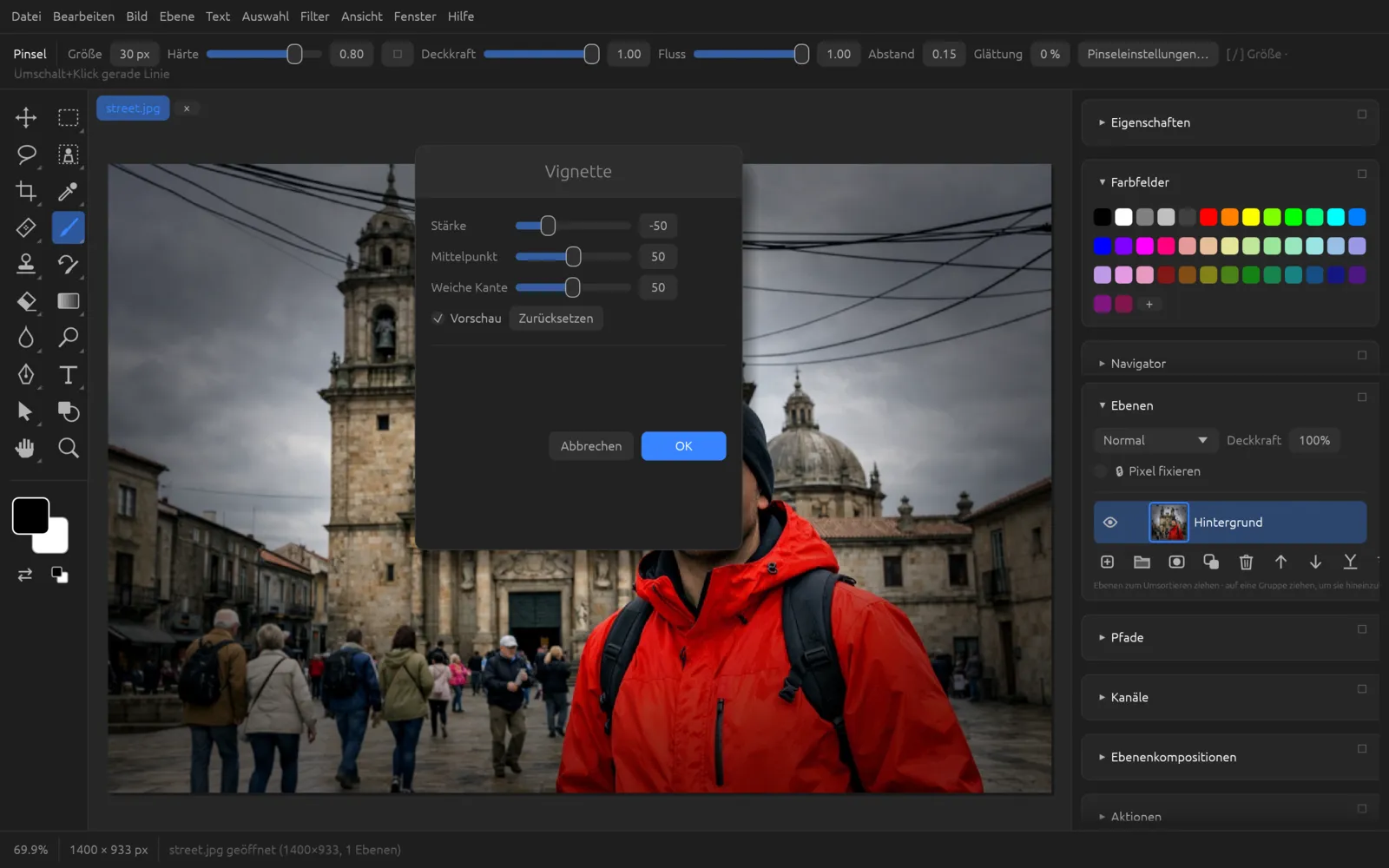This screenshot has height=868, width=1389.
Task: Expand the Navigator panel
Action: coord(1137,364)
